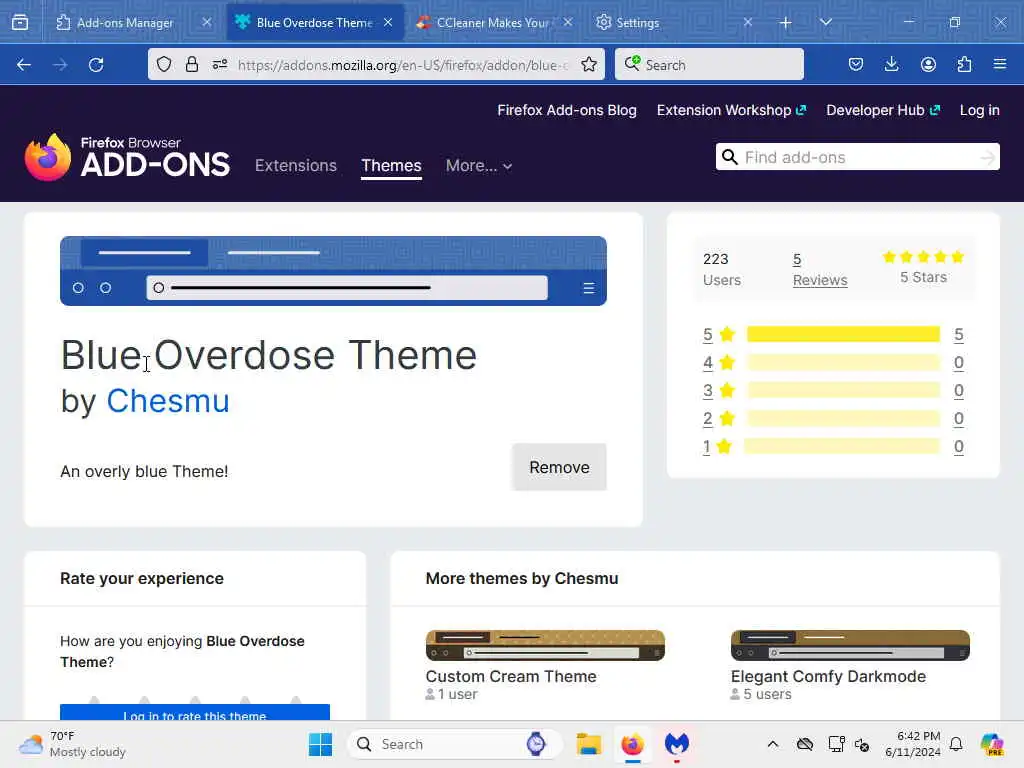
Task: Filter reviews by 5 stars bar
Action: pyautogui.click(x=843, y=334)
